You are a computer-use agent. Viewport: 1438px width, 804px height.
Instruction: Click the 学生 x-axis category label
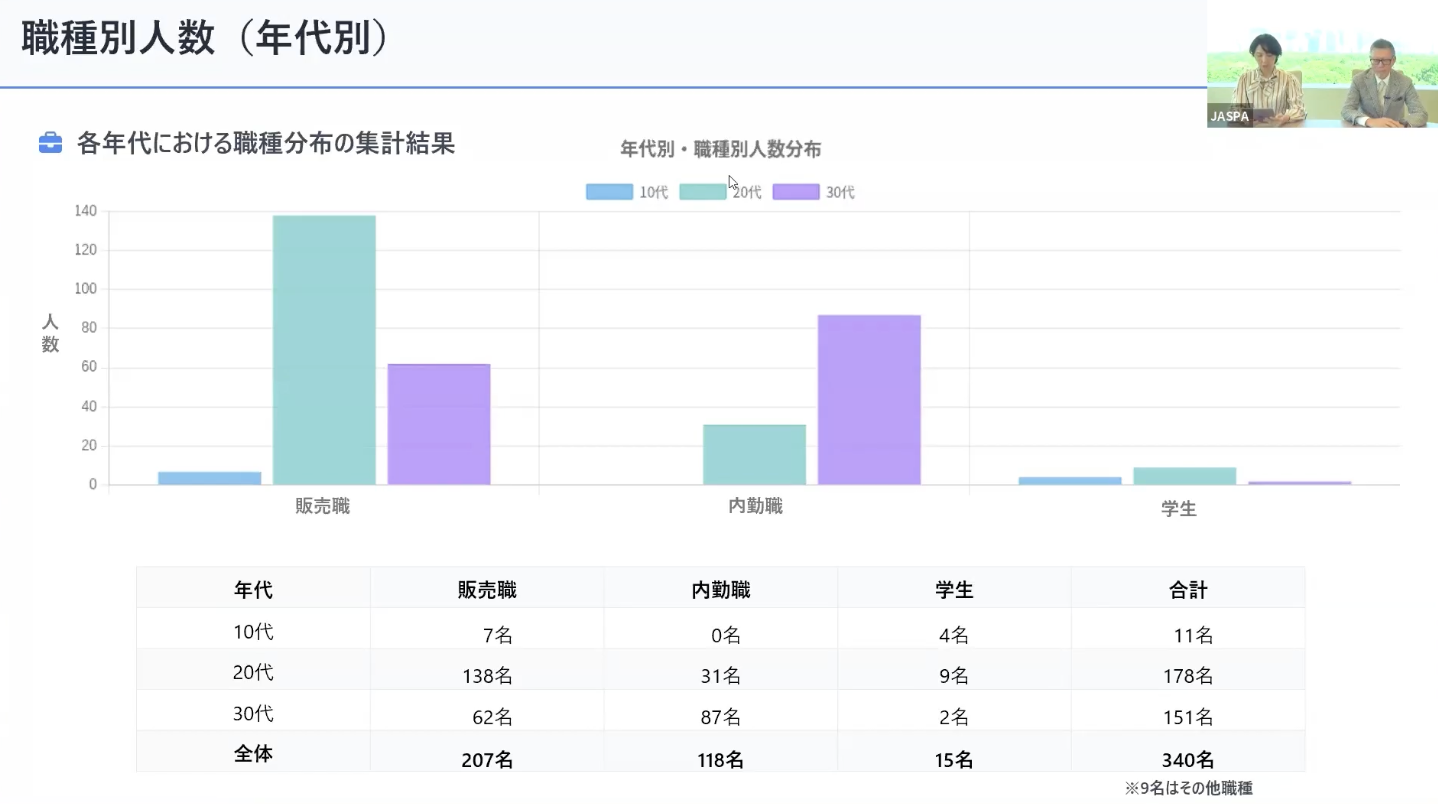(1179, 508)
